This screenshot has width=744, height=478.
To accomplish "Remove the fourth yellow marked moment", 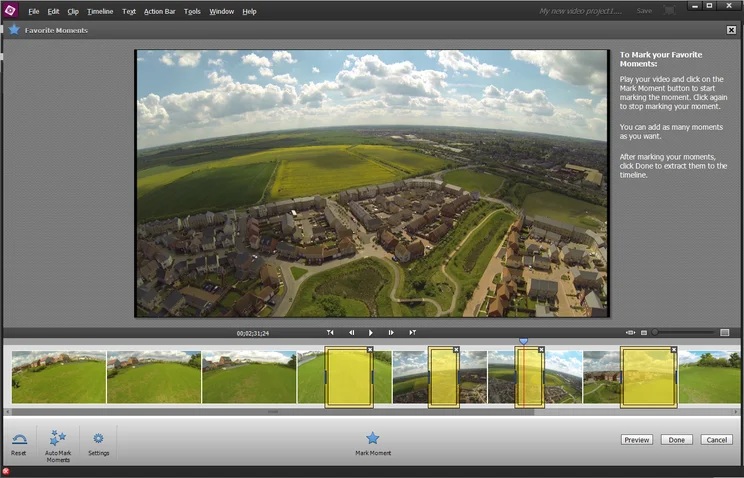I will [x=674, y=349].
